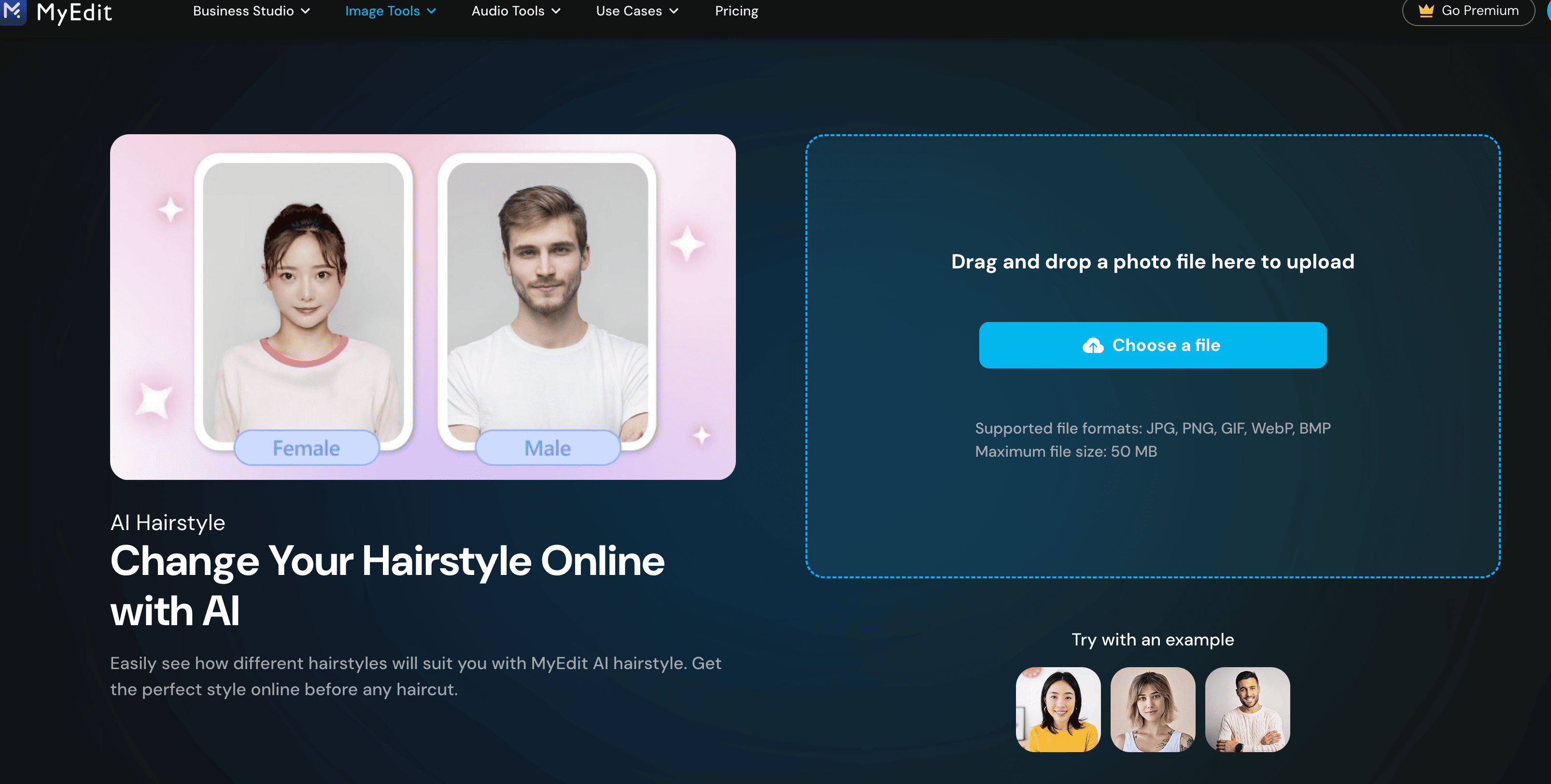The height and width of the screenshot is (784, 1551).
Task: Click the Business Studio menu label
Action: click(x=243, y=11)
